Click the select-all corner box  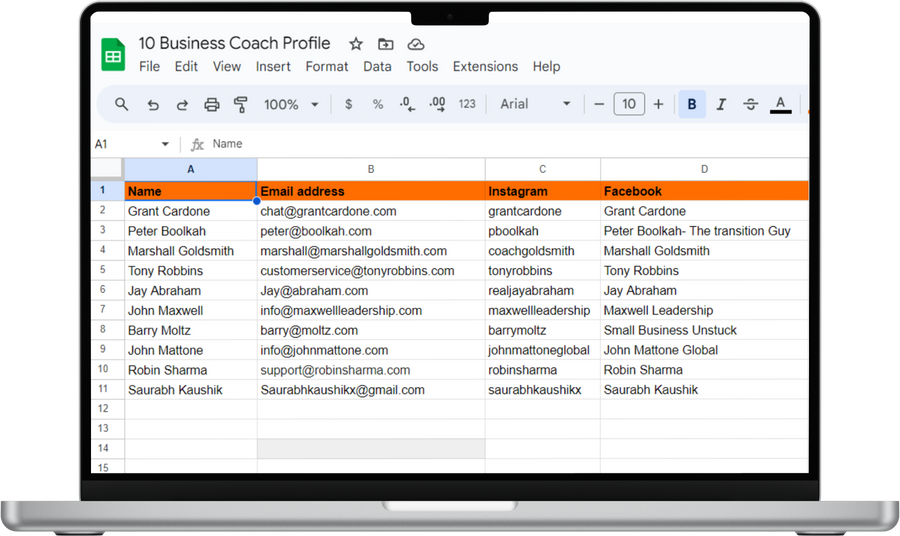[107, 169]
